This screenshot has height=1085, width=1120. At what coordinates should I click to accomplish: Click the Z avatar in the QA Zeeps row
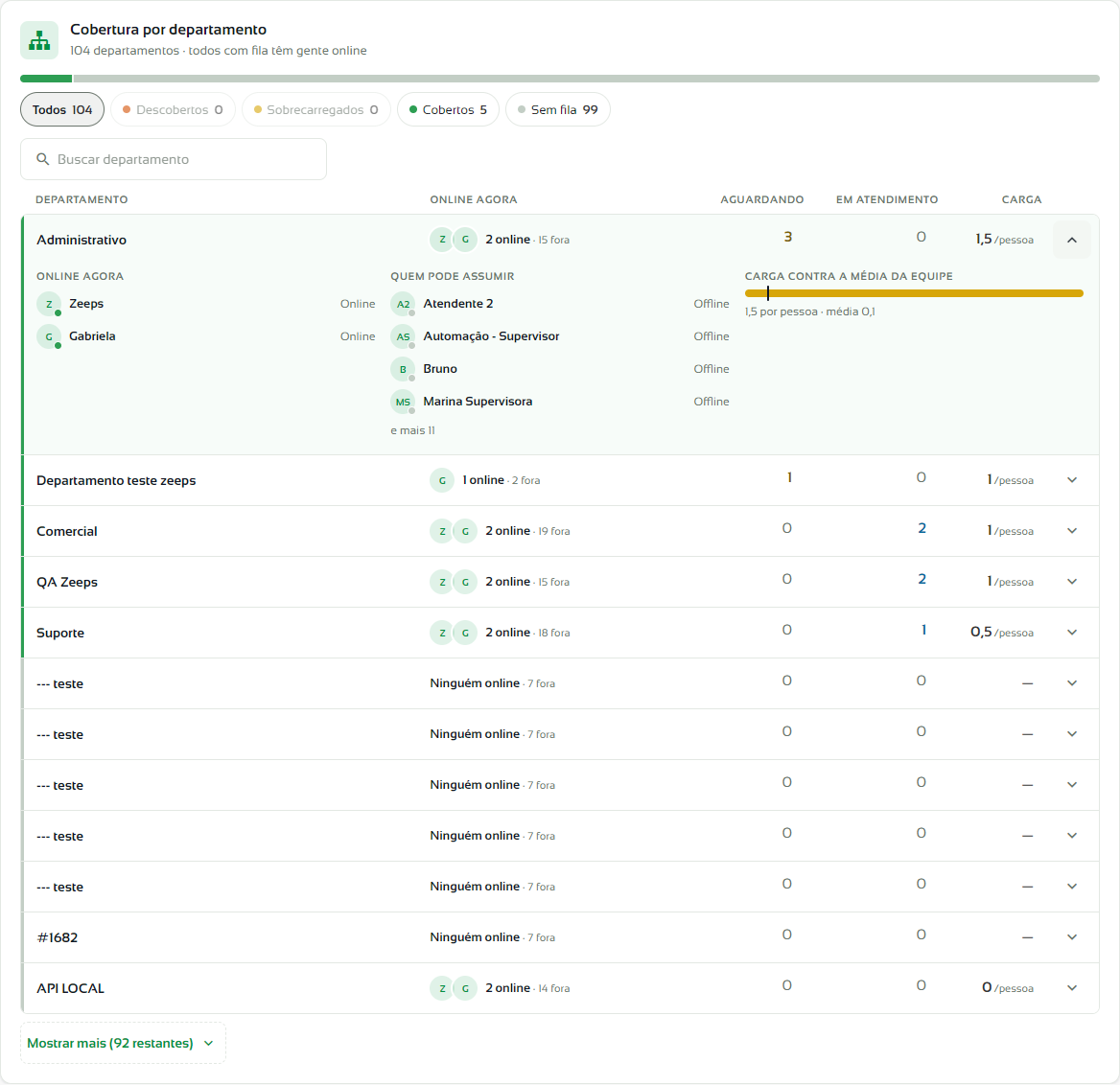pyautogui.click(x=442, y=582)
